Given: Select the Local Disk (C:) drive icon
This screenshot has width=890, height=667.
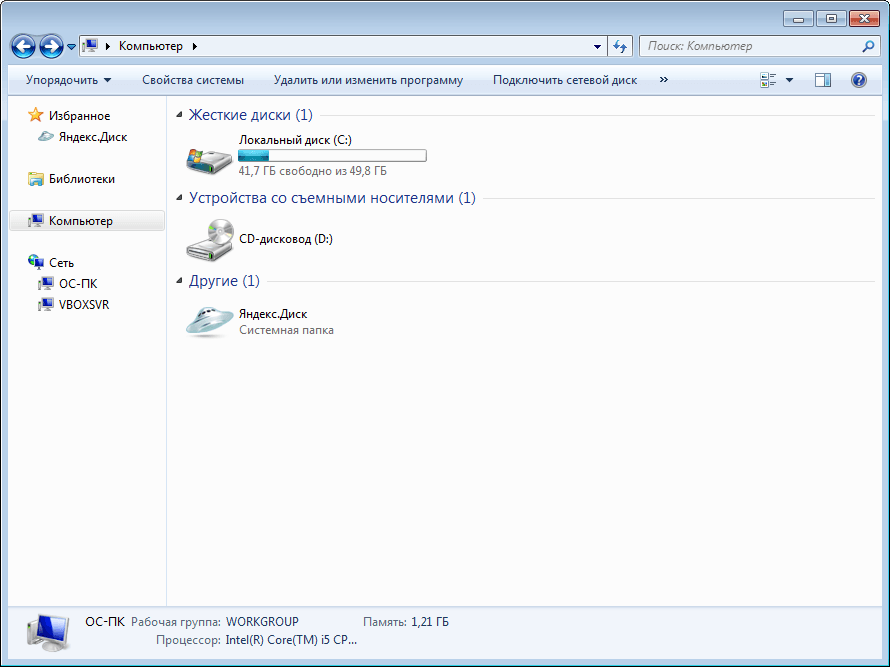Looking at the screenshot, I should (209, 157).
